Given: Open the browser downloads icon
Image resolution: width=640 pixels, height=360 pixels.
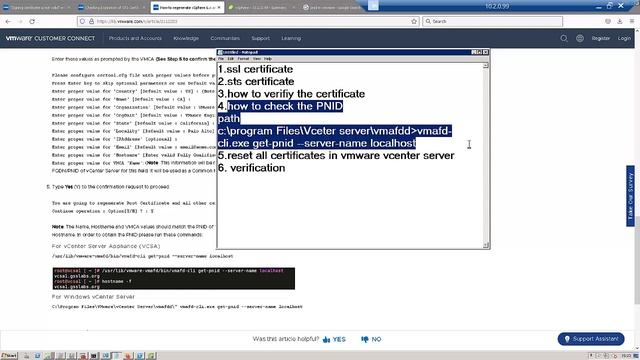Looking at the screenshot, I should [620, 21].
